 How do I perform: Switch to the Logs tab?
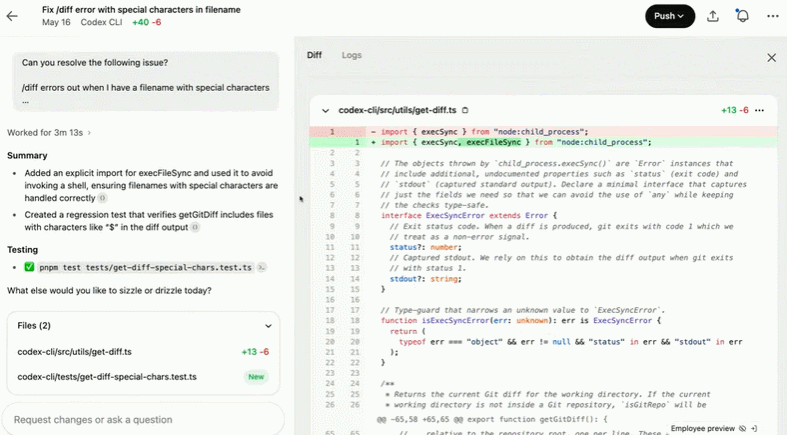[x=351, y=55]
